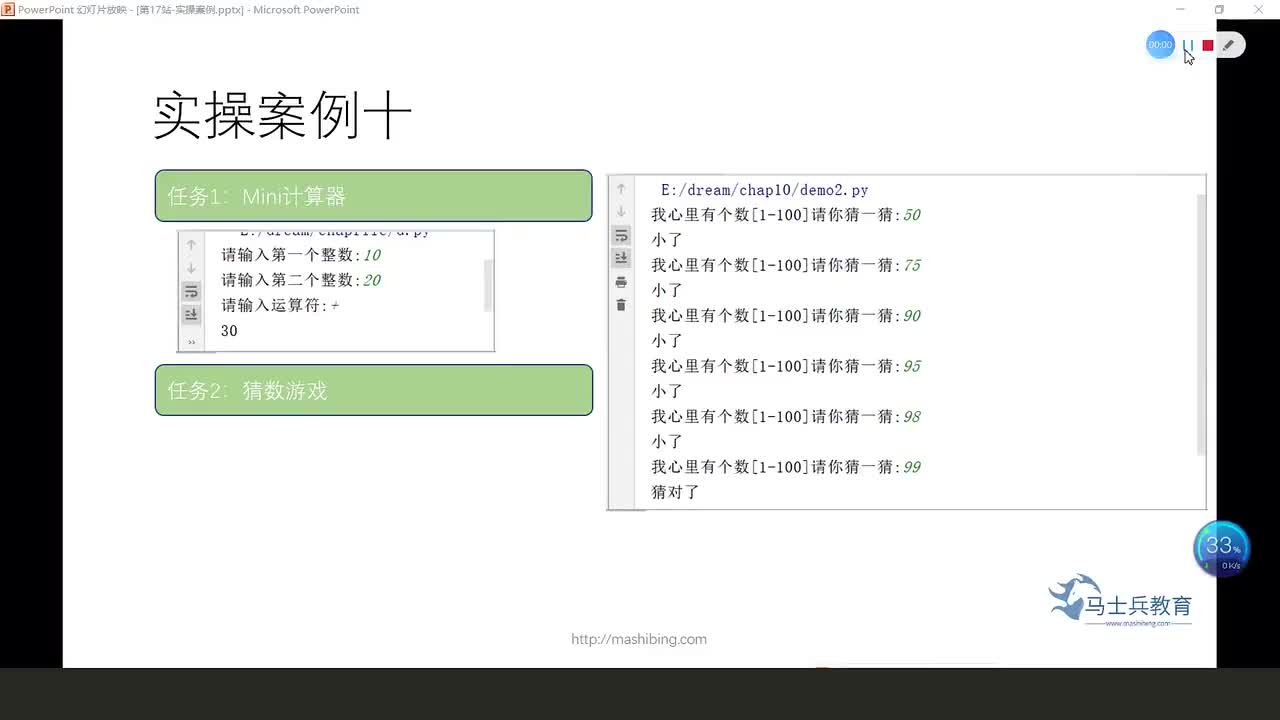Click the guess line with value 98
This screenshot has width=1280, height=720.
pos(786,416)
